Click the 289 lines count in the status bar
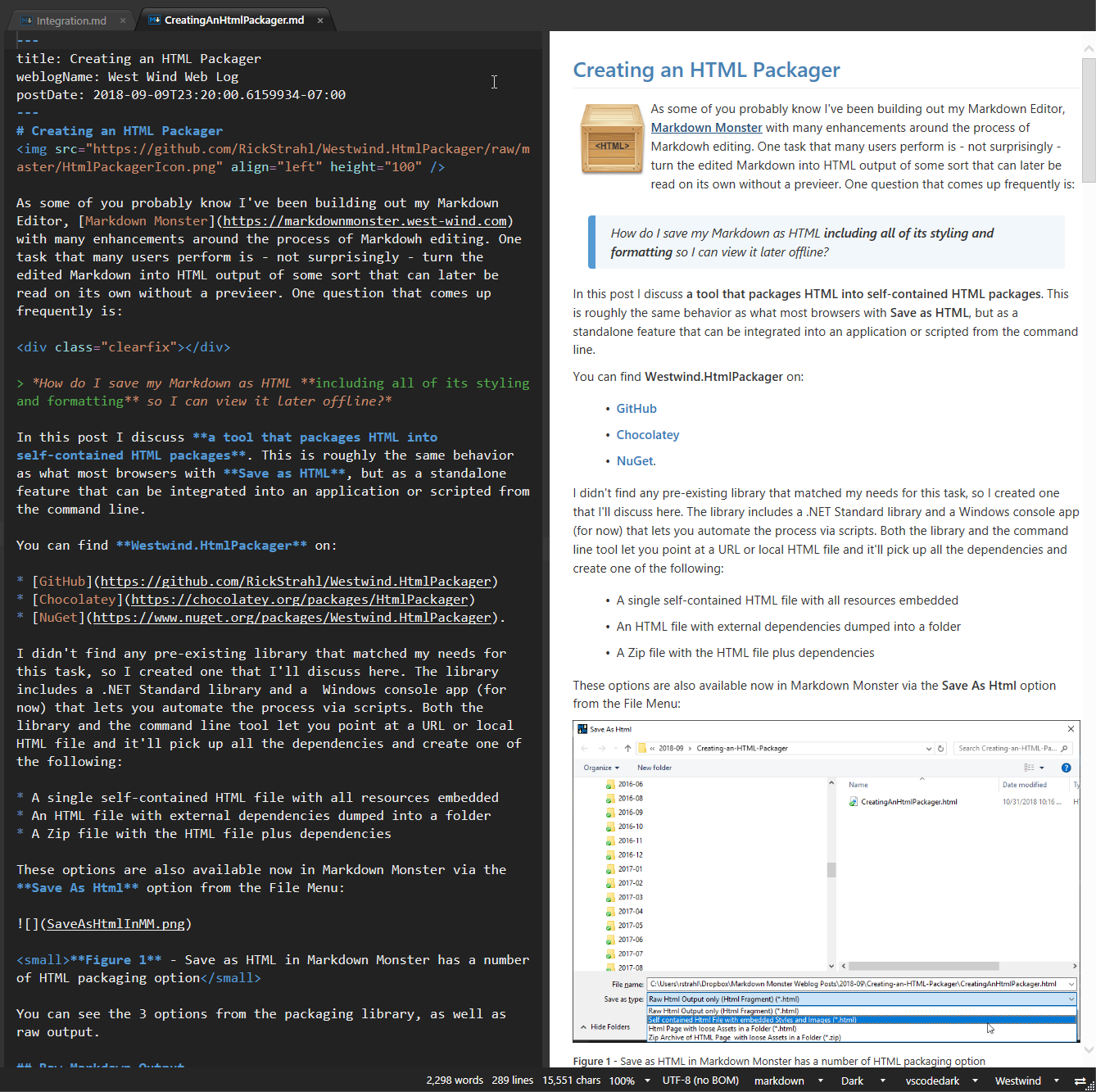Viewport: 1096px width, 1092px height. click(x=513, y=1081)
